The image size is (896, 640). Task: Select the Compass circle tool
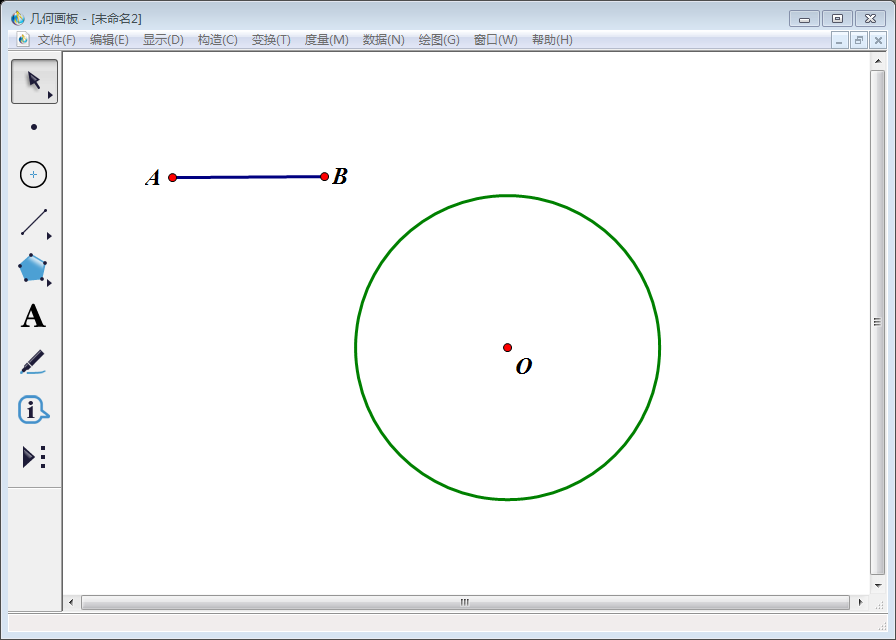pyautogui.click(x=34, y=174)
